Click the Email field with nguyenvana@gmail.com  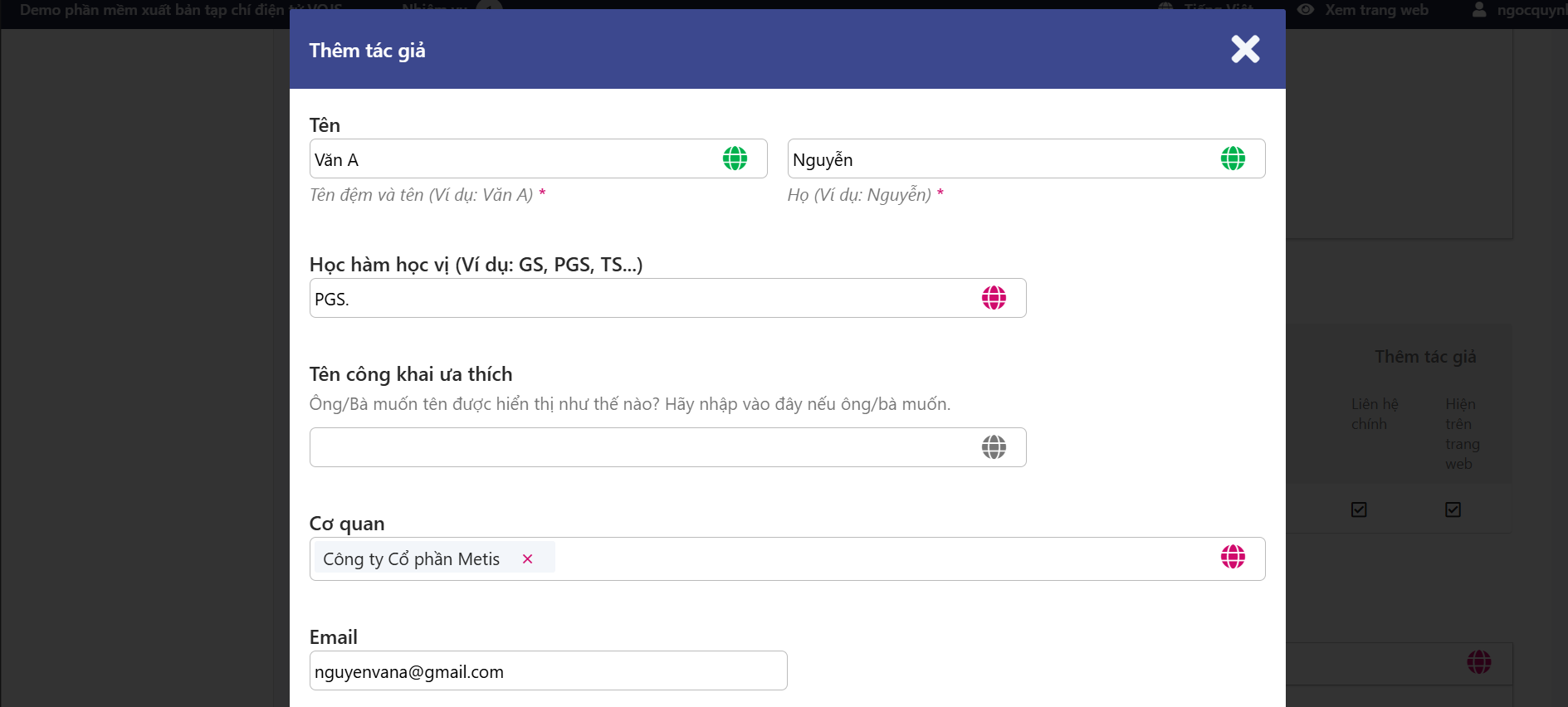click(x=548, y=671)
